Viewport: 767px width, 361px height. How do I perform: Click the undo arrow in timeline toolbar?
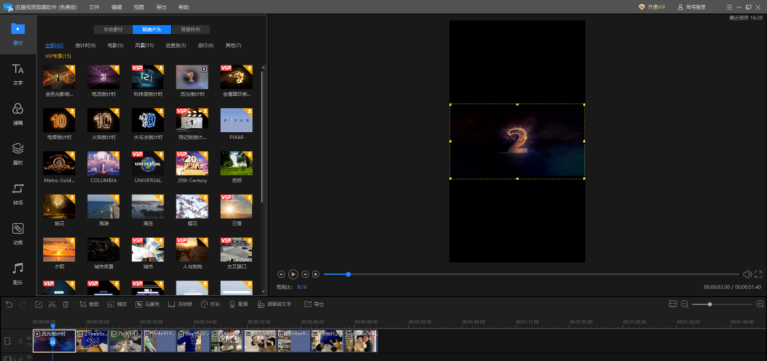9,304
